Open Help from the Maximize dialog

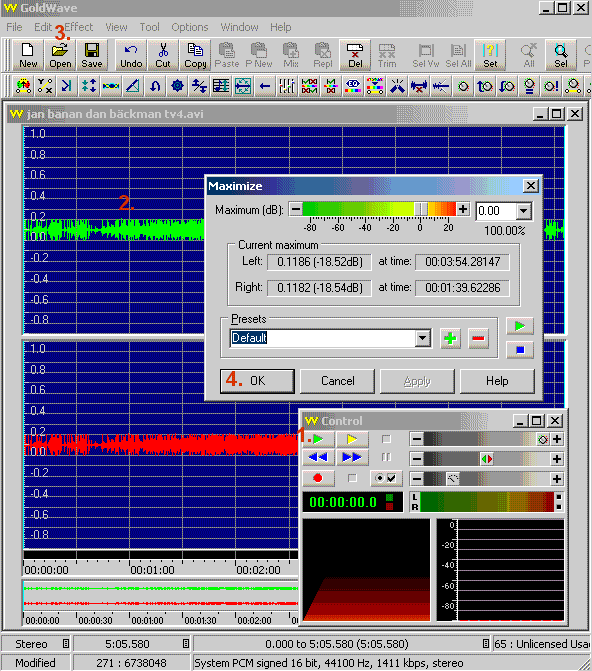pos(497,381)
